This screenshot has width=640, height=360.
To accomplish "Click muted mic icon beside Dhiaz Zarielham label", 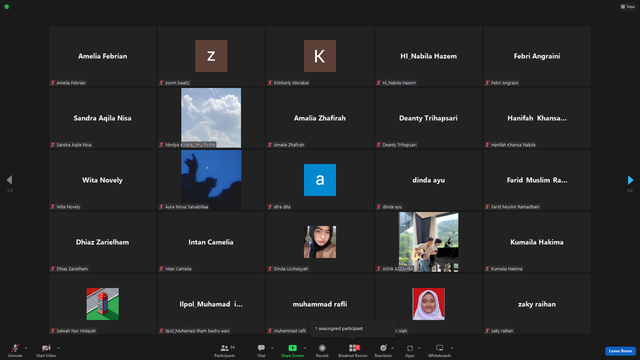I will [x=53, y=269].
